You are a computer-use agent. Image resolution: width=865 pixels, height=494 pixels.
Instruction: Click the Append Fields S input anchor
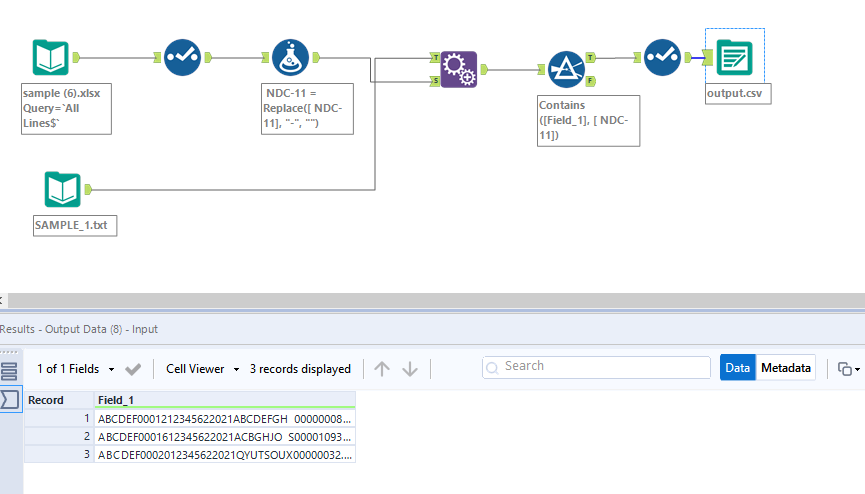(435, 81)
